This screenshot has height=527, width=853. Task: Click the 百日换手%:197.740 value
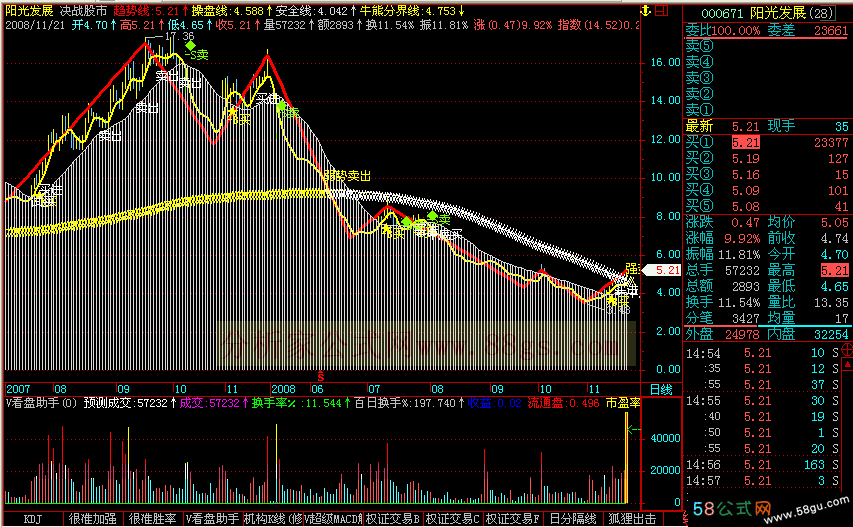point(409,403)
